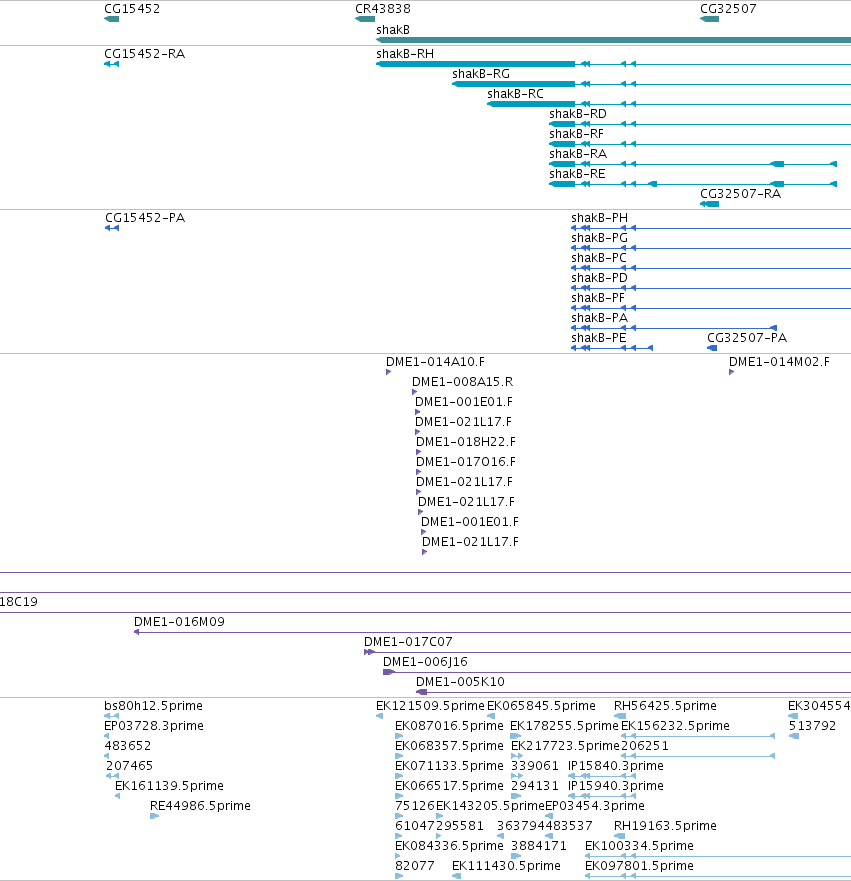Select the 207465 EST label
Image resolution: width=851 pixels, height=881 pixels.
(129, 766)
